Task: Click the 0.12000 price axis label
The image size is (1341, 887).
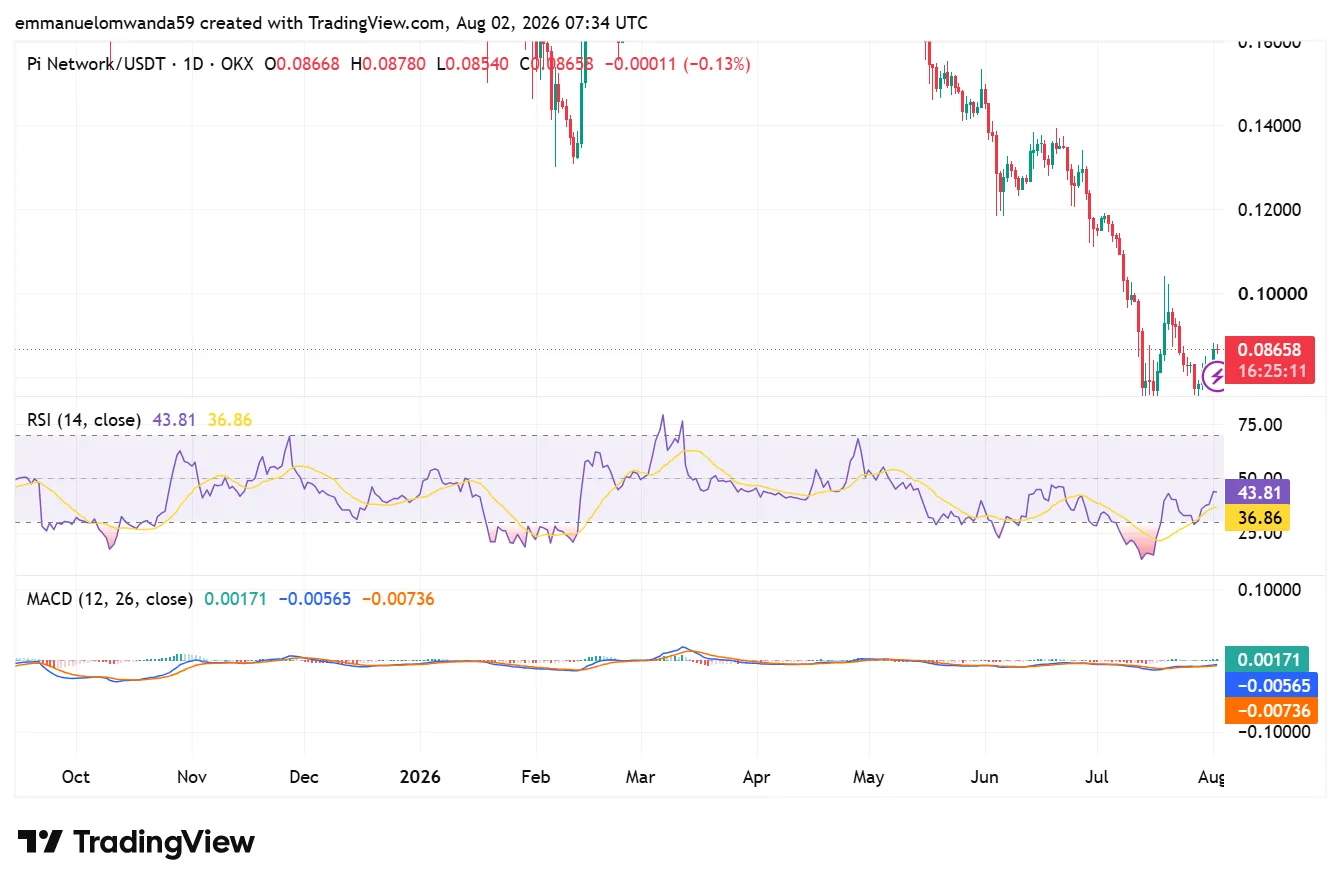Action: [x=1268, y=210]
